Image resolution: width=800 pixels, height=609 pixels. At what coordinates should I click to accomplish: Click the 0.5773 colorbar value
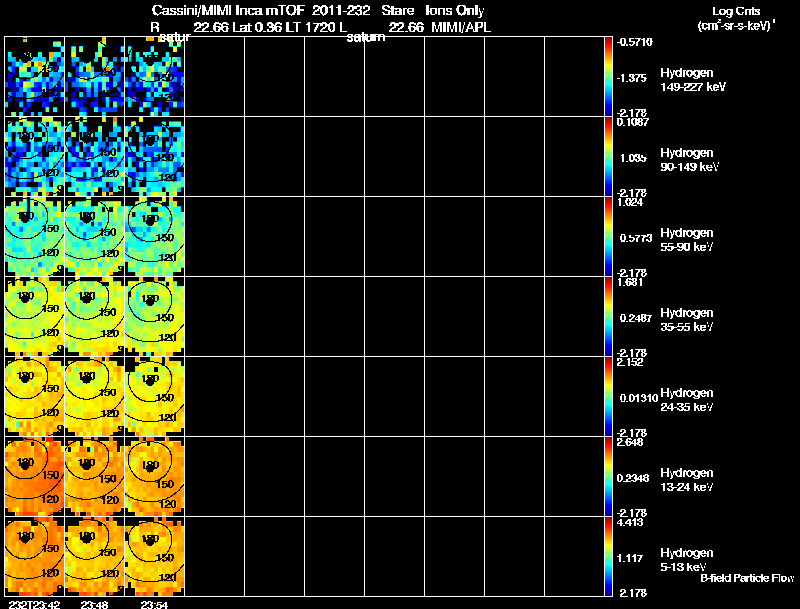coord(636,238)
